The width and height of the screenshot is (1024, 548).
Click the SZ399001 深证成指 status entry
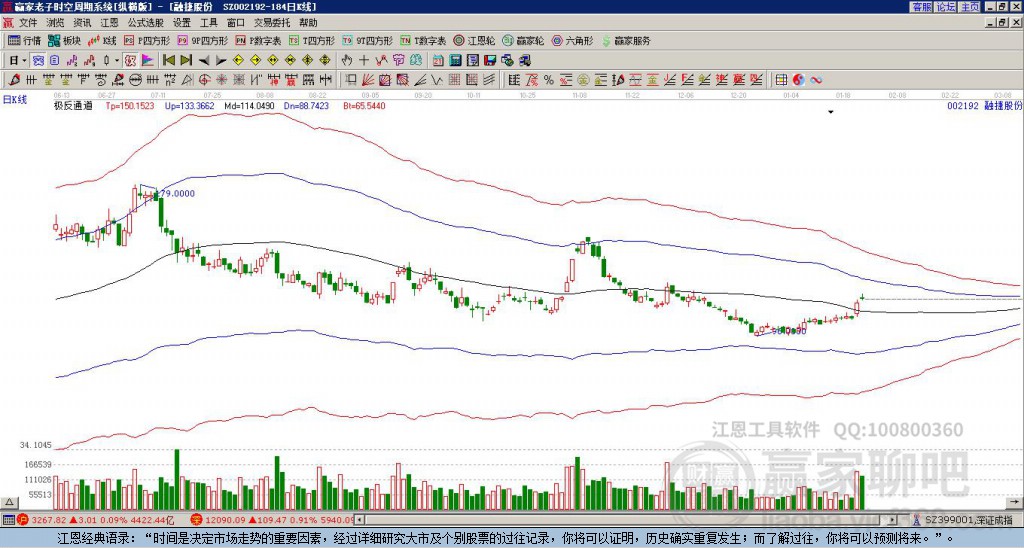tap(963, 520)
